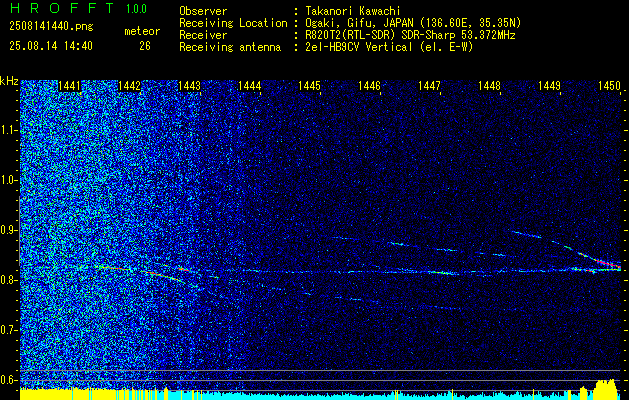Click the Observer field label
The image size is (629, 400).
(203, 11)
